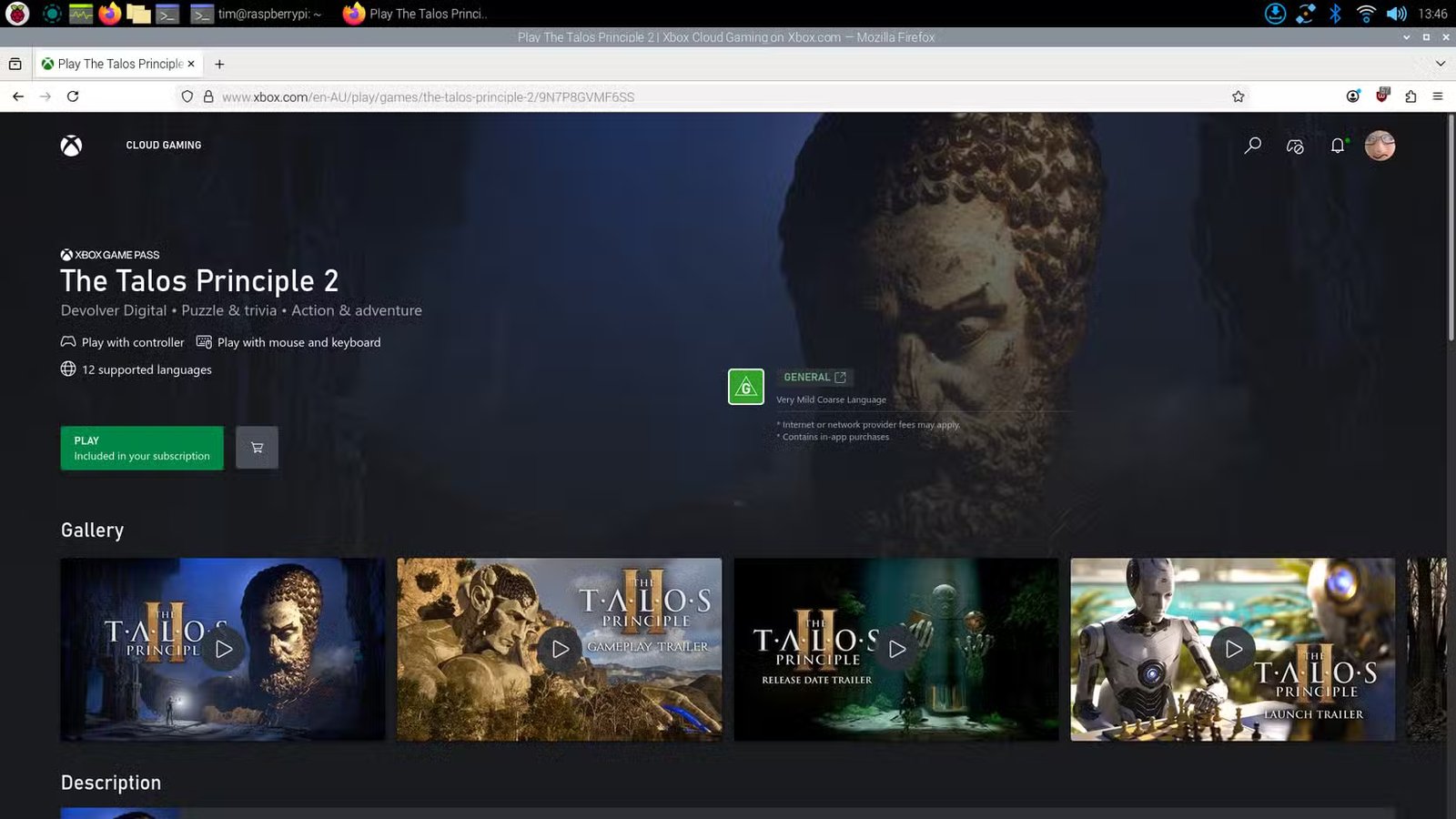Open the notifications bell
Screen dimensions: 1456x819
click(x=1336, y=145)
